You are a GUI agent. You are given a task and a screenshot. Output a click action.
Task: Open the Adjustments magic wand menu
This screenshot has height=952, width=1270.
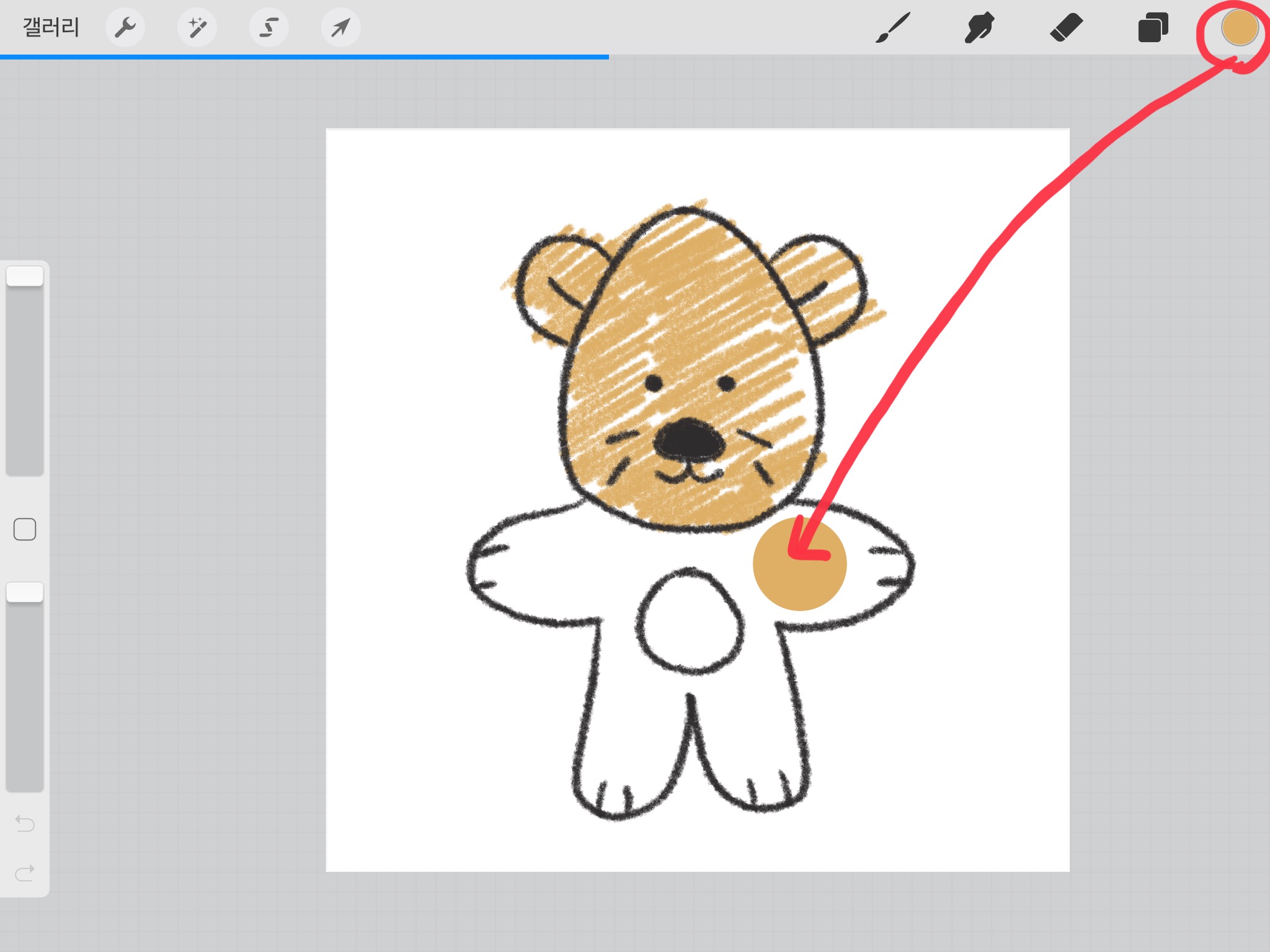[197, 27]
